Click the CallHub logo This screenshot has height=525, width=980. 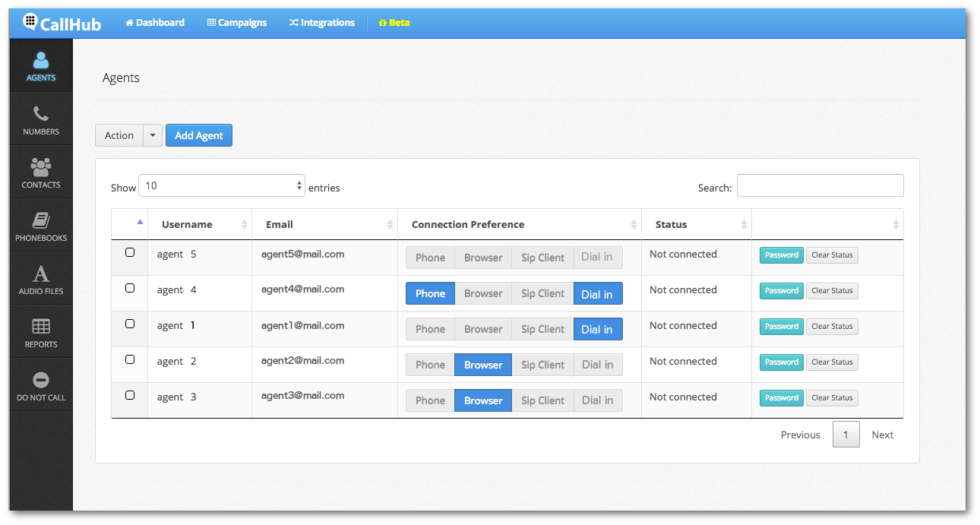pyautogui.click(x=65, y=22)
